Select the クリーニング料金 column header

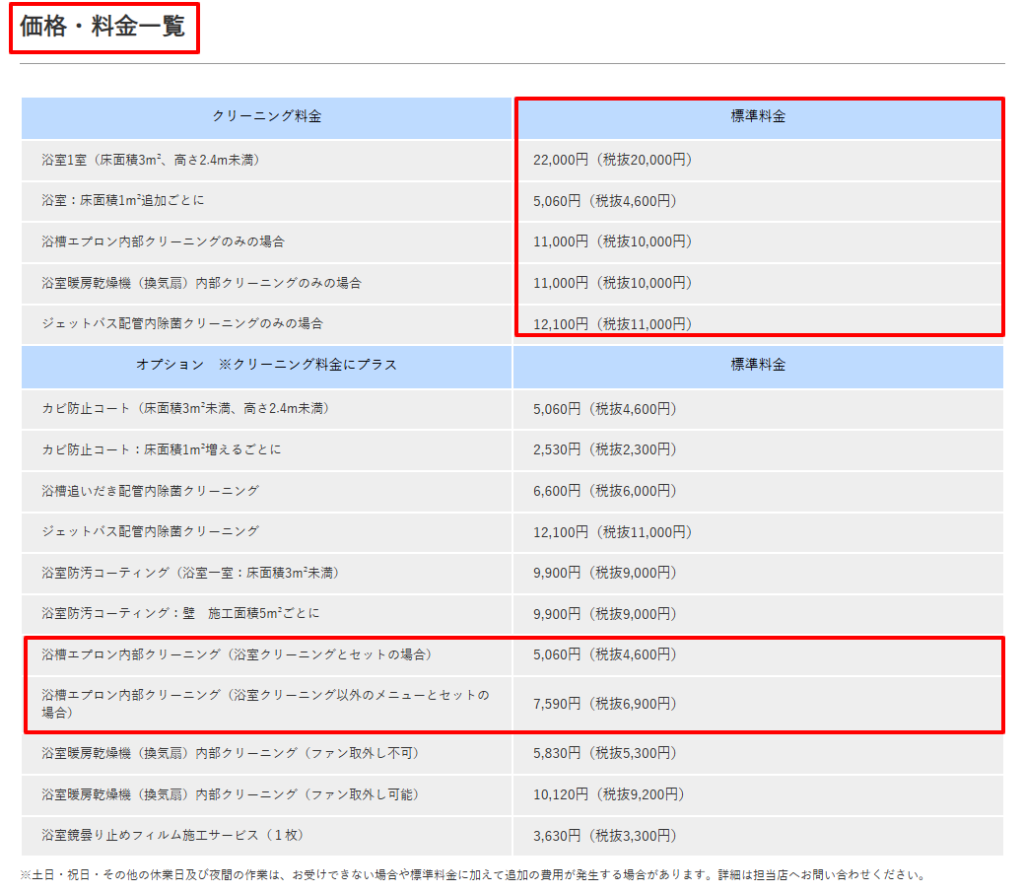coord(266,116)
